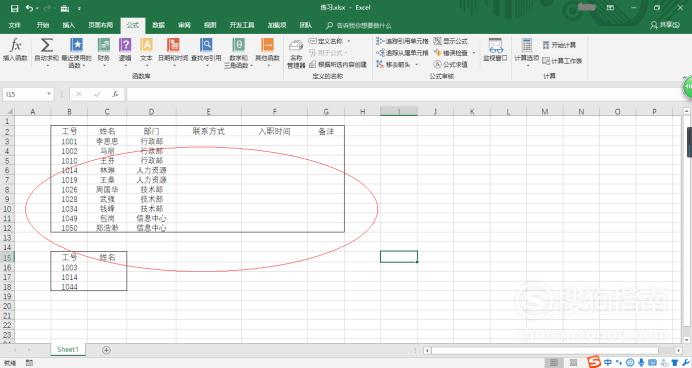Image resolution: width=692 pixels, height=368 pixels.
Task: Click Calculate Sheet (计算工作表)
Action: [x=562, y=61]
